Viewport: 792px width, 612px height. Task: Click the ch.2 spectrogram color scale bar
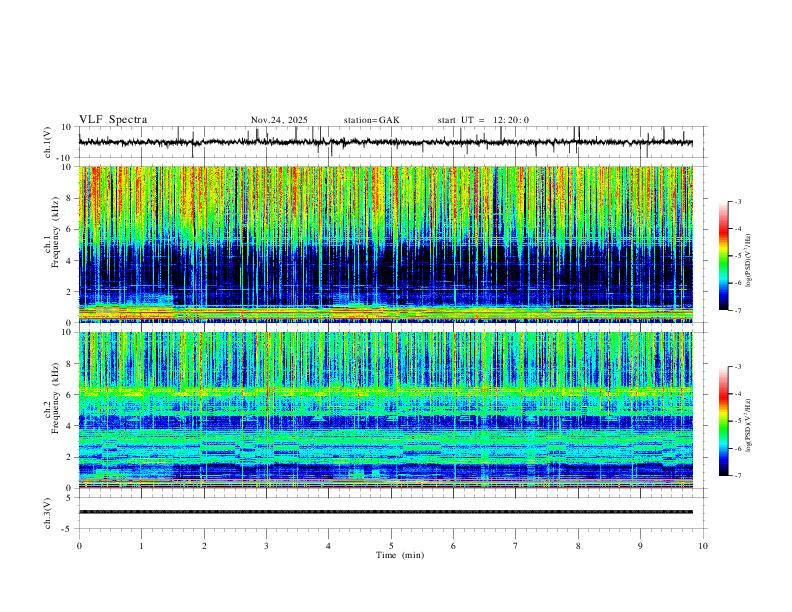tap(724, 421)
